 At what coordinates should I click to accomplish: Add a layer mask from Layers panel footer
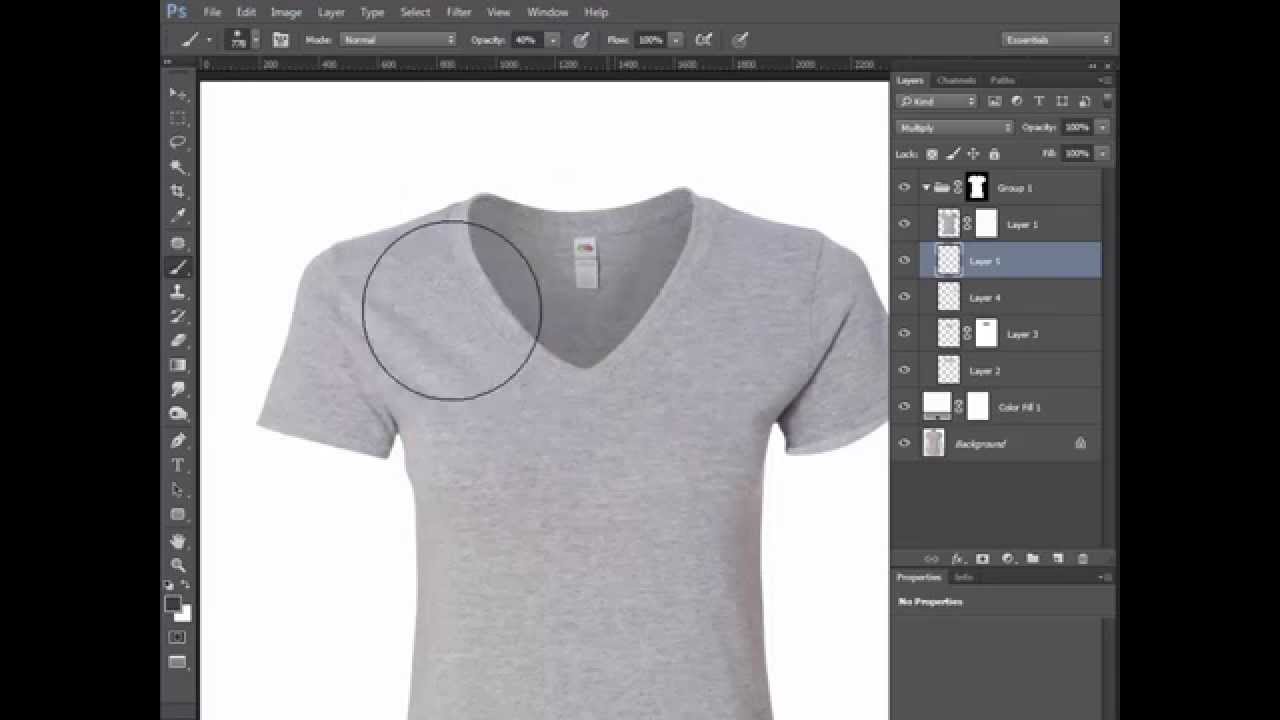tap(982, 559)
